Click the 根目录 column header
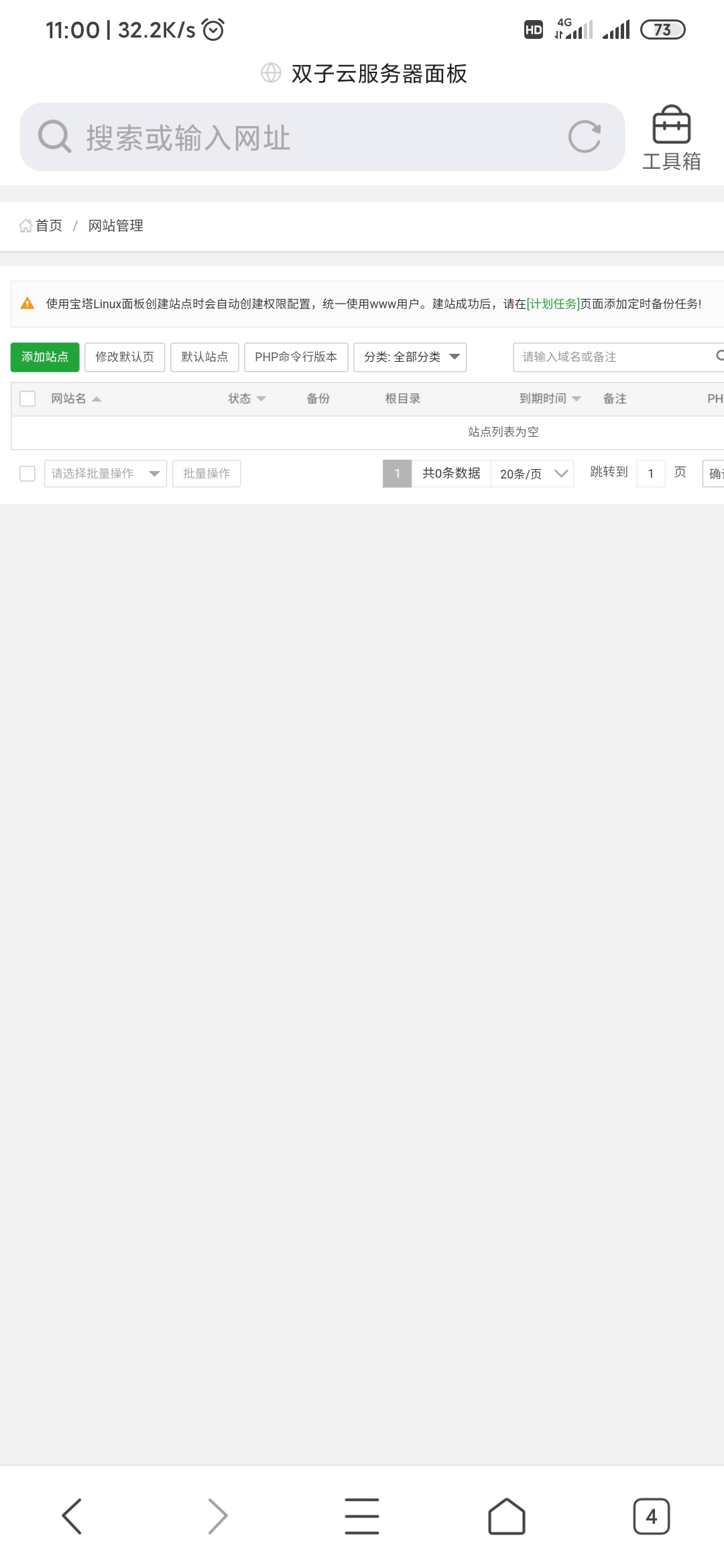 pyautogui.click(x=402, y=399)
